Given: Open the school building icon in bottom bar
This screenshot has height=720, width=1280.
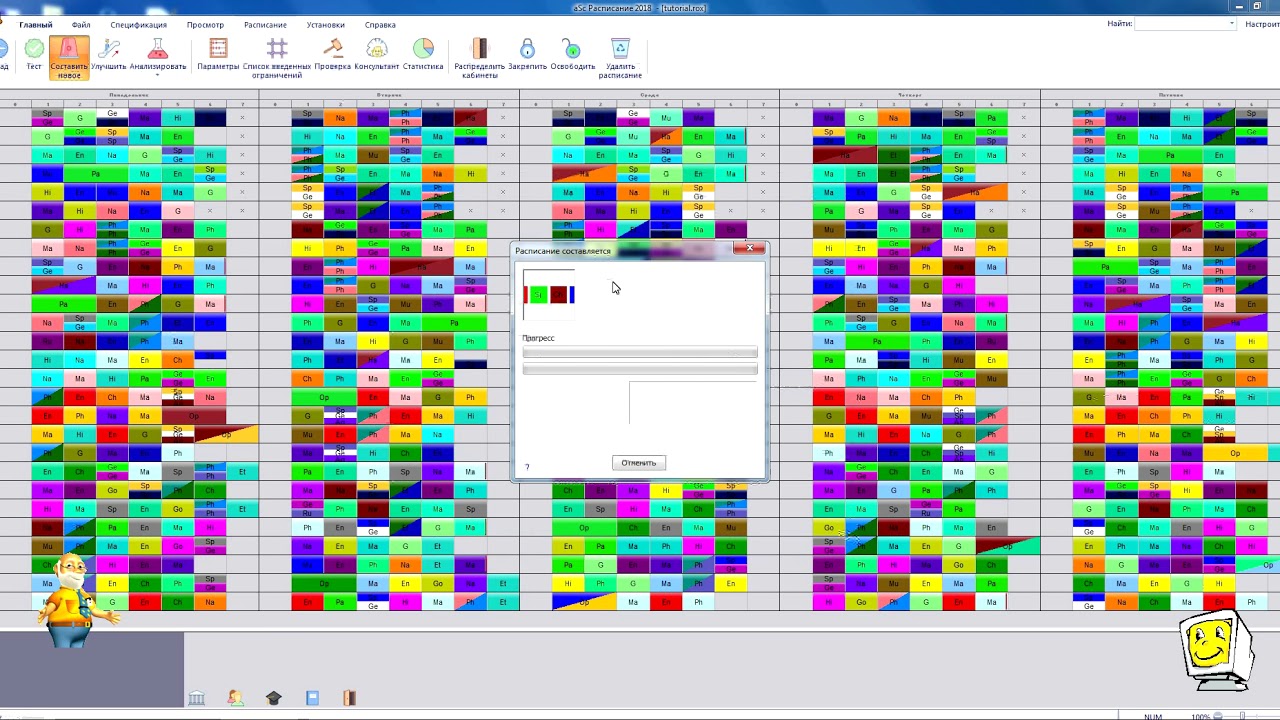Looking at the screenshot, I should (x=197, y=698).
